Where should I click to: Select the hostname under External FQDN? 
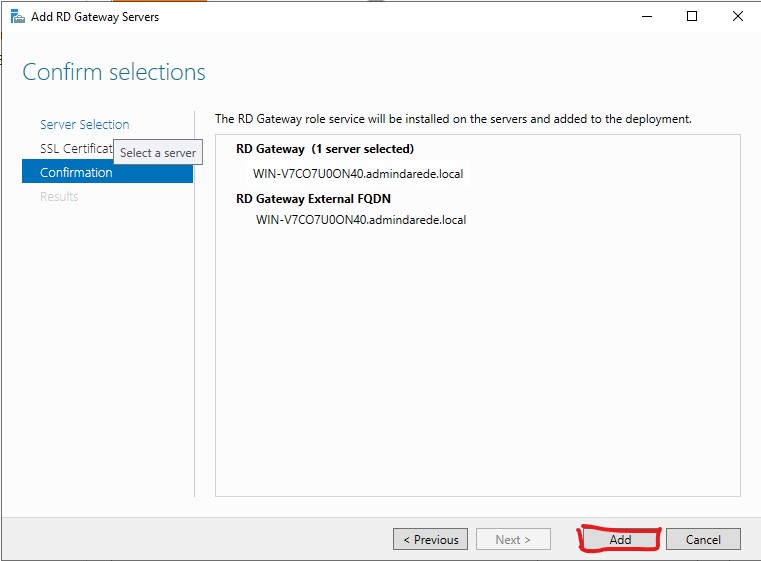point(361,220)
